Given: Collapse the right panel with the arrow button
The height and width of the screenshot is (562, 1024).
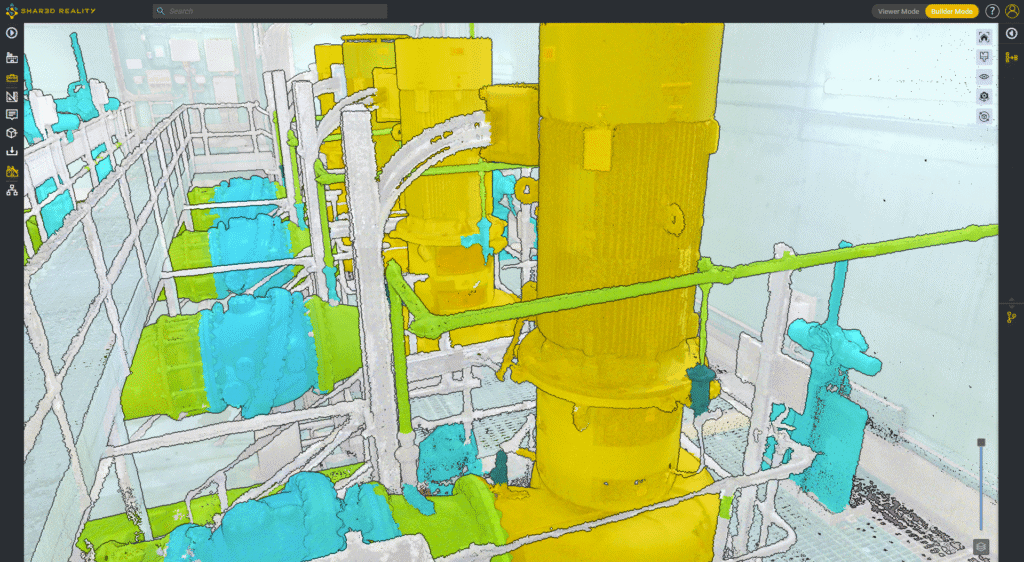Looking at the screenshot, I should click(1011, 33).
